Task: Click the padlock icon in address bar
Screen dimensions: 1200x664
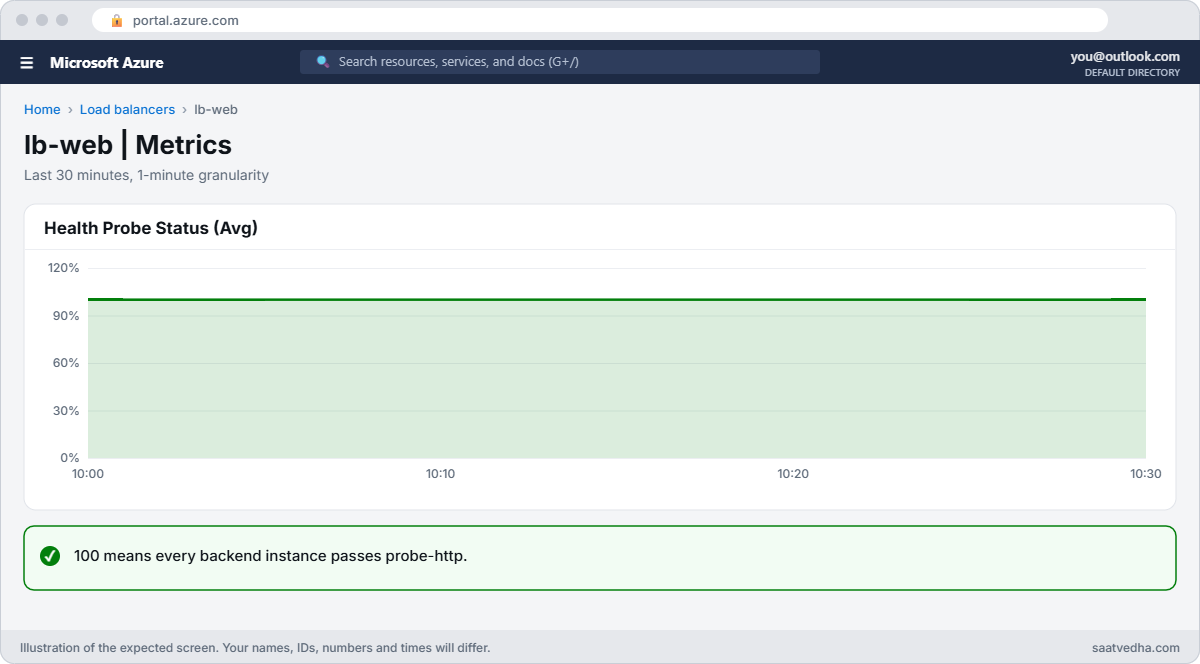Action: click(x=117, y=20)
